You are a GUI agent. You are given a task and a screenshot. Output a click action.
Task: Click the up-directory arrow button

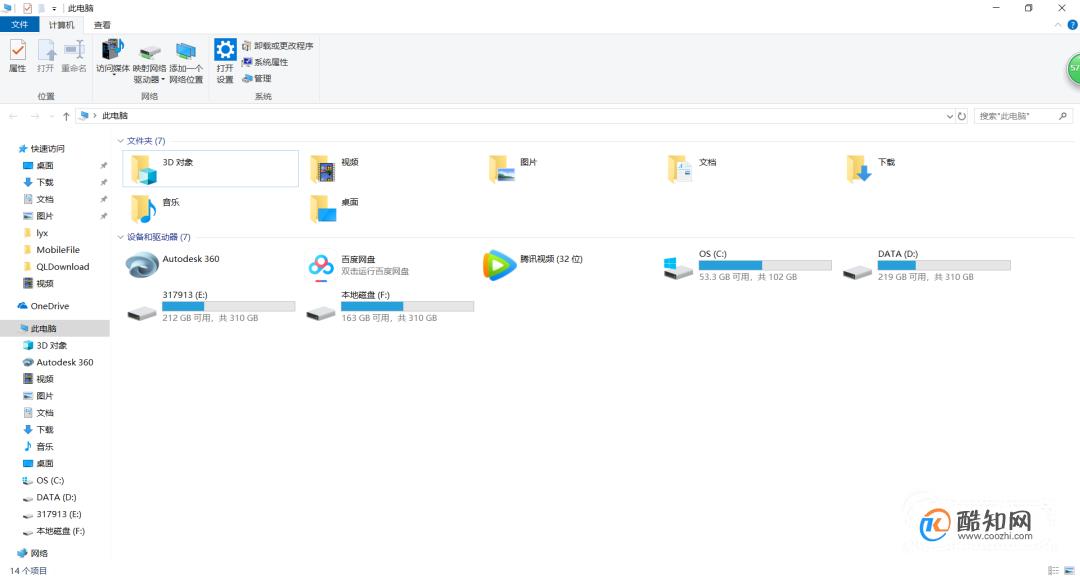click(66, 116)
